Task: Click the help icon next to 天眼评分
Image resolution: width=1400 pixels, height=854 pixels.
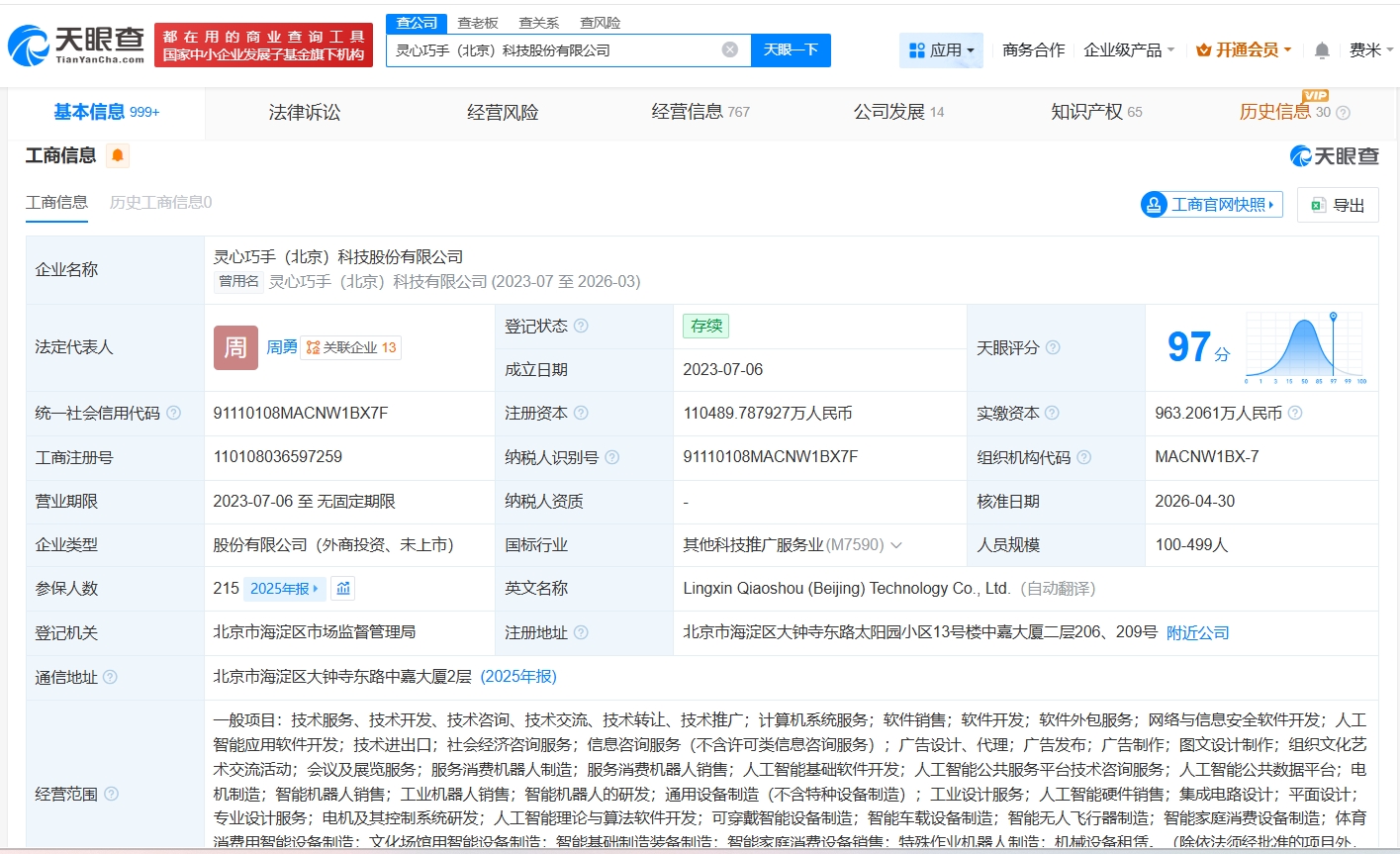Action: [1053, 347]
